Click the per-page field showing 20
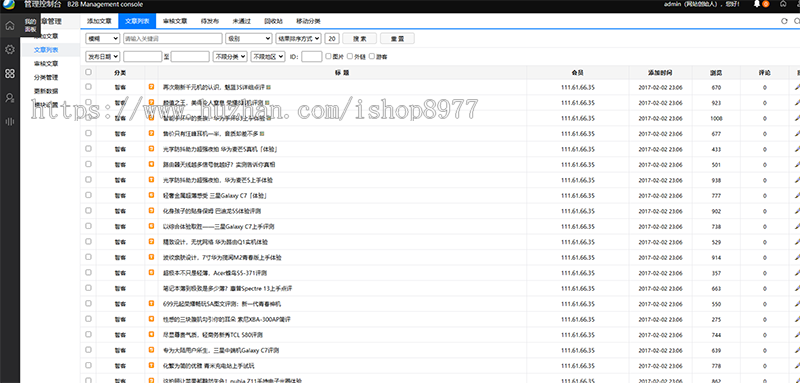 (332, 38)
